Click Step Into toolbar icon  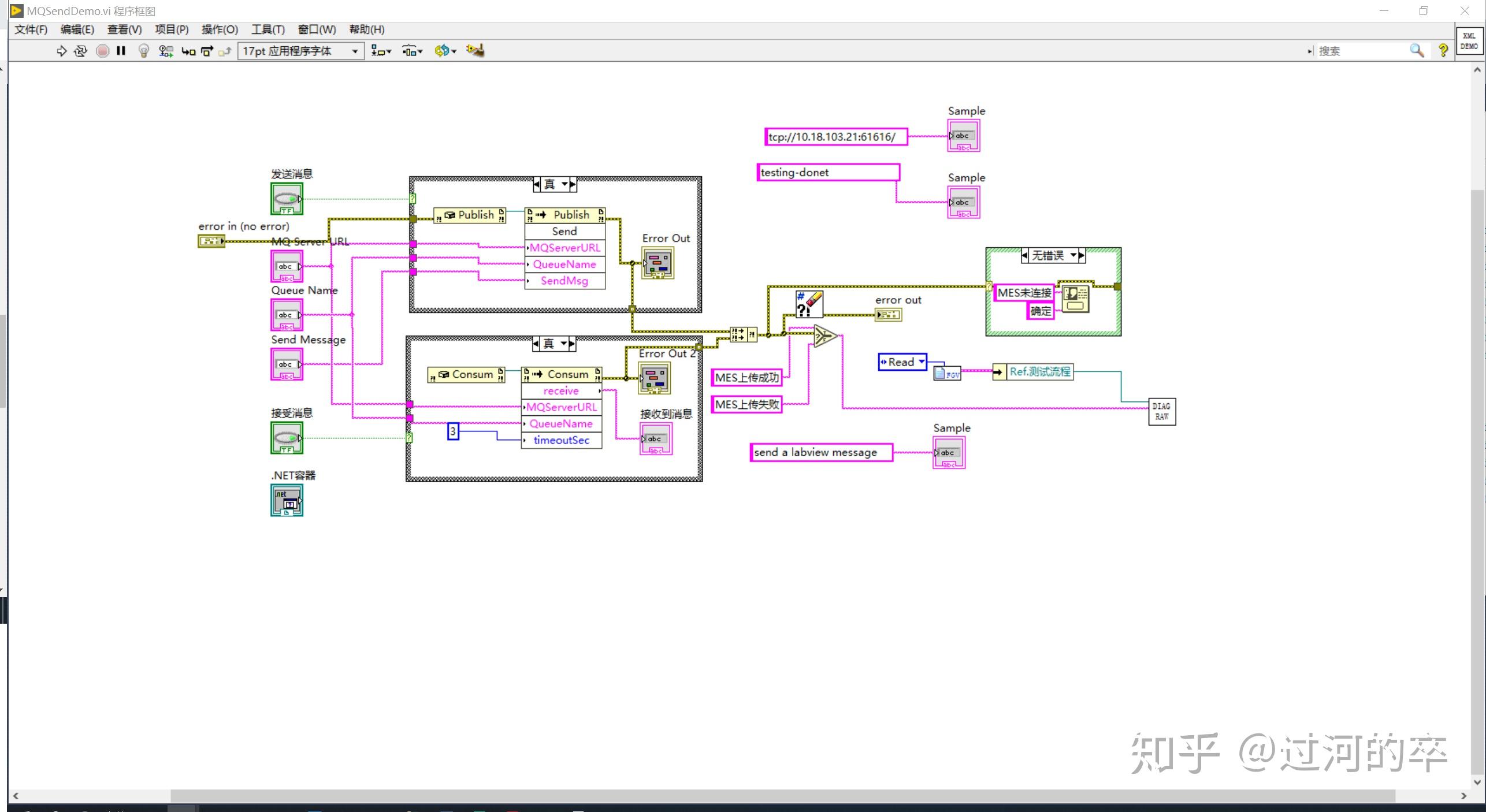click(188, 51)
